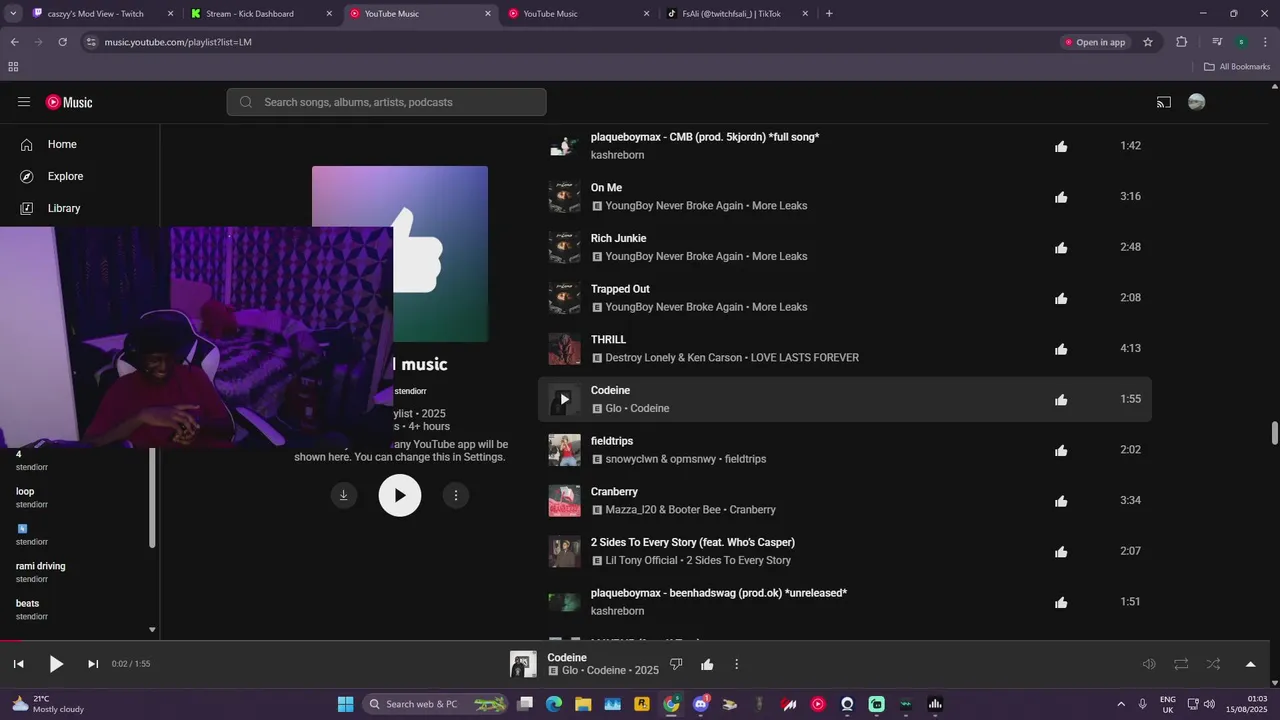Click the fieldtrips album art thumbnail

564,450
